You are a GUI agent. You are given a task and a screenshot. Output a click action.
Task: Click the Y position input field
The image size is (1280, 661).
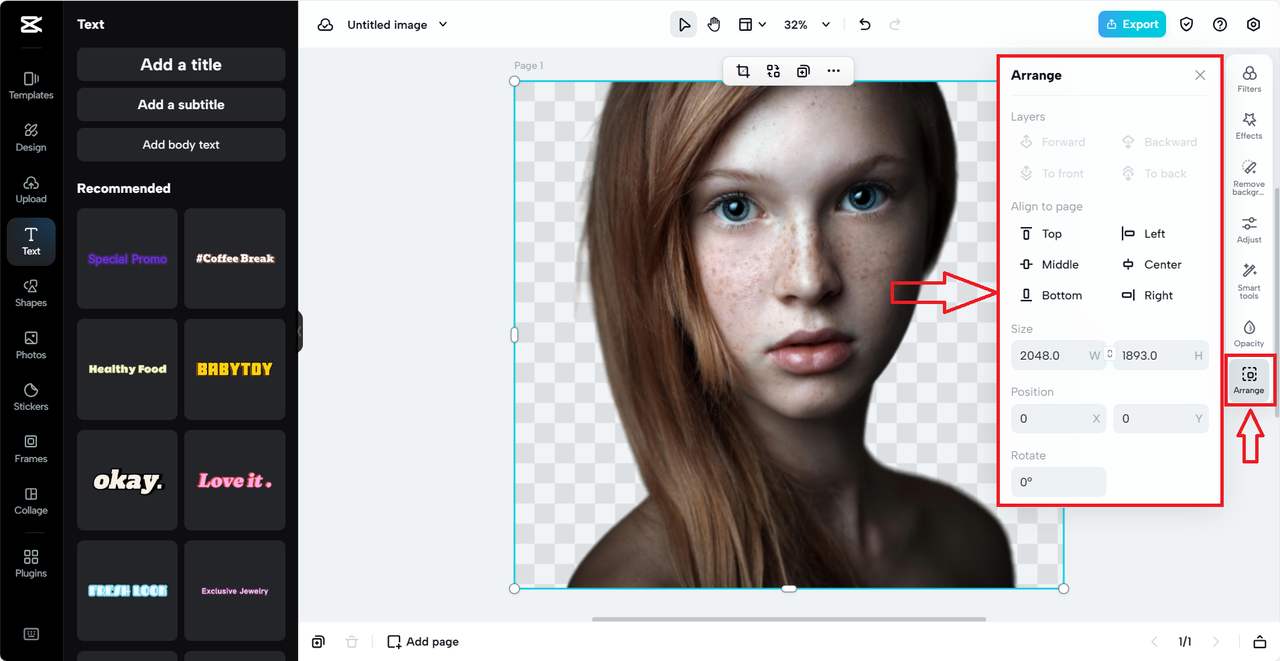tap(1161, 419)
